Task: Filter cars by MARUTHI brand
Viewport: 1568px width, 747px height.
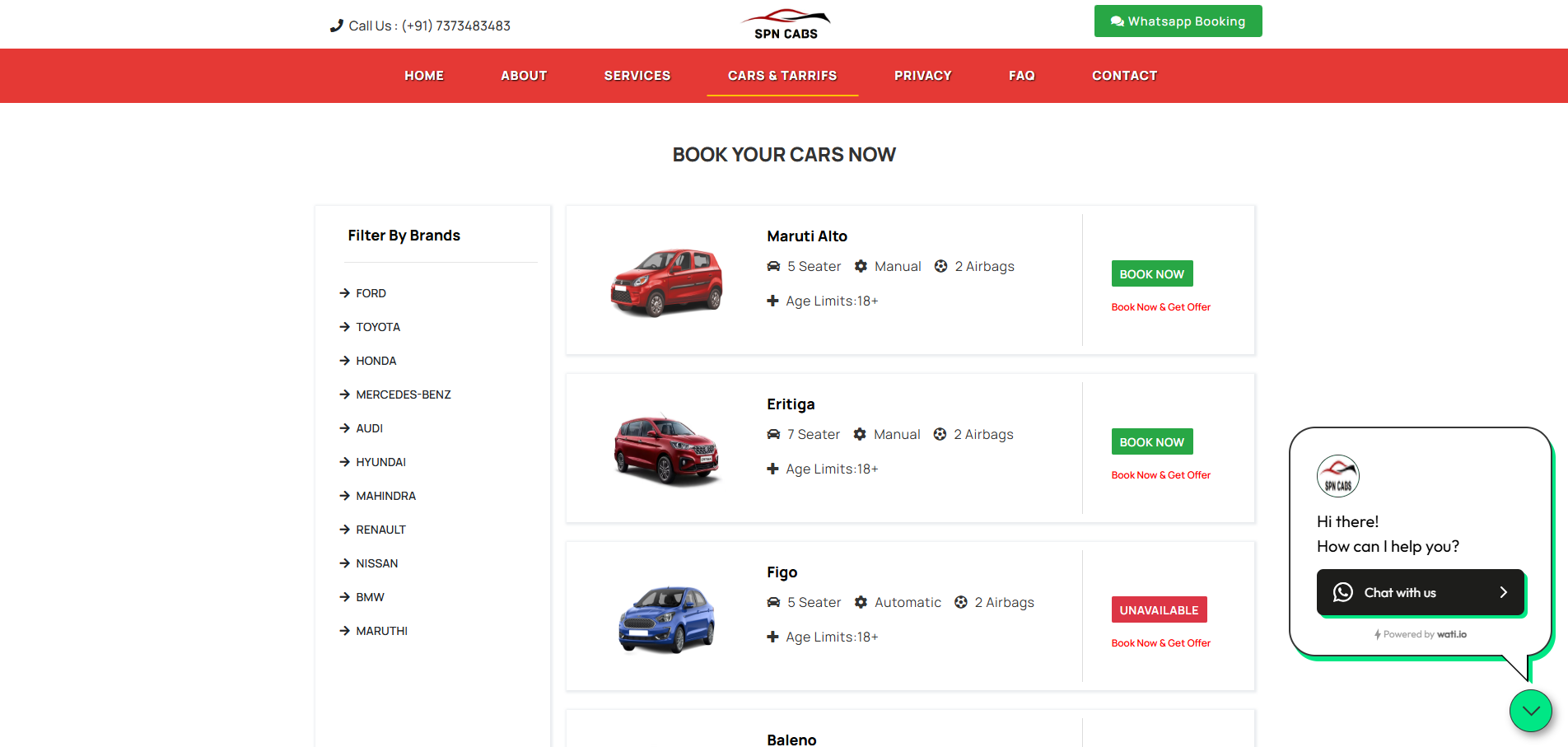Action: point(381,631)
